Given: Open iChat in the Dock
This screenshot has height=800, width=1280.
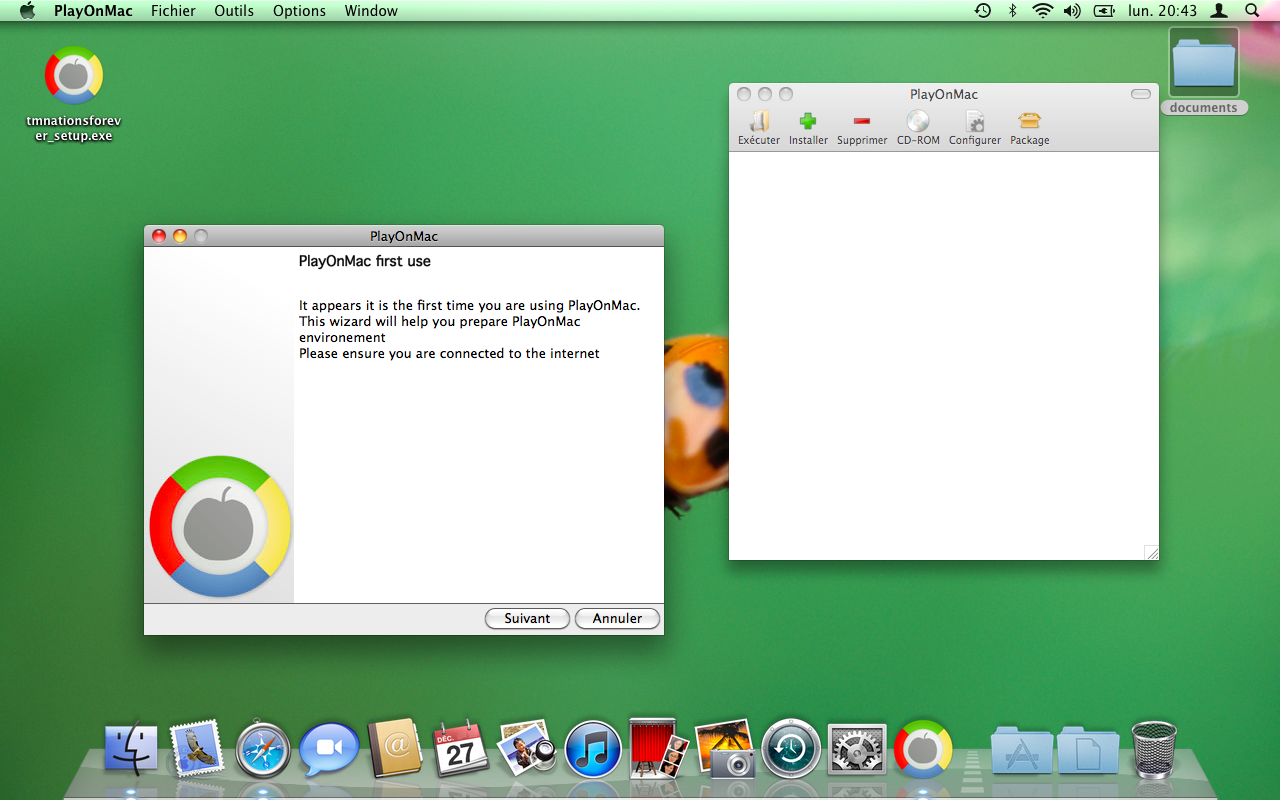Looking at the screenshot, I should (x=329, y=749).
